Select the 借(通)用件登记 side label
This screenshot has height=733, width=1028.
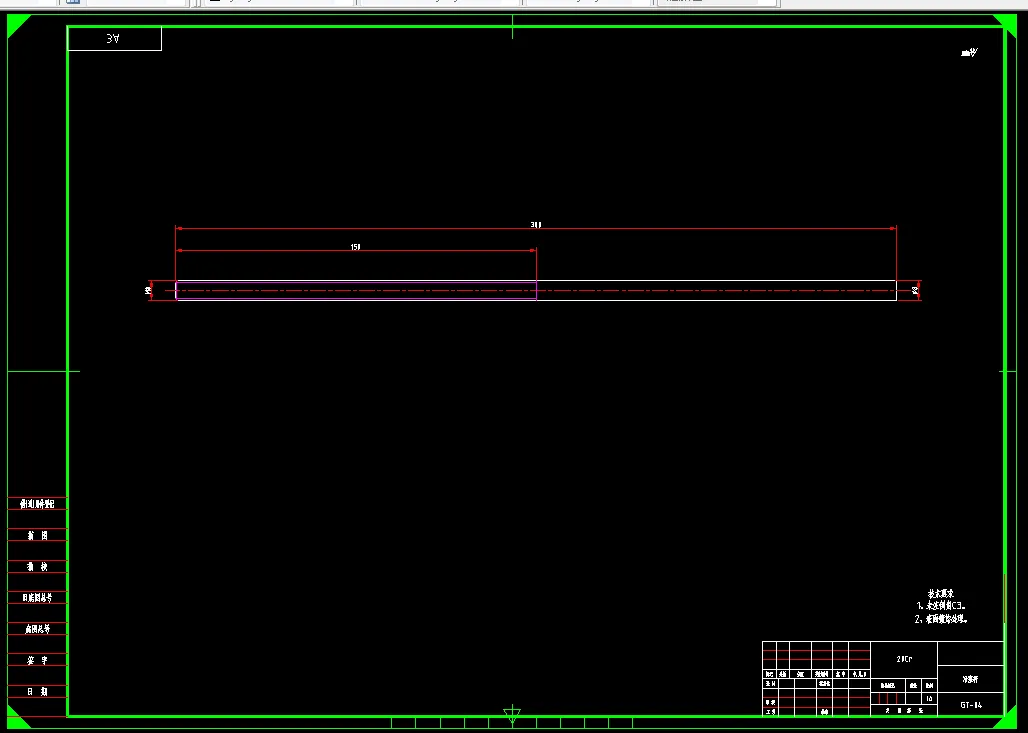point(37,504)
